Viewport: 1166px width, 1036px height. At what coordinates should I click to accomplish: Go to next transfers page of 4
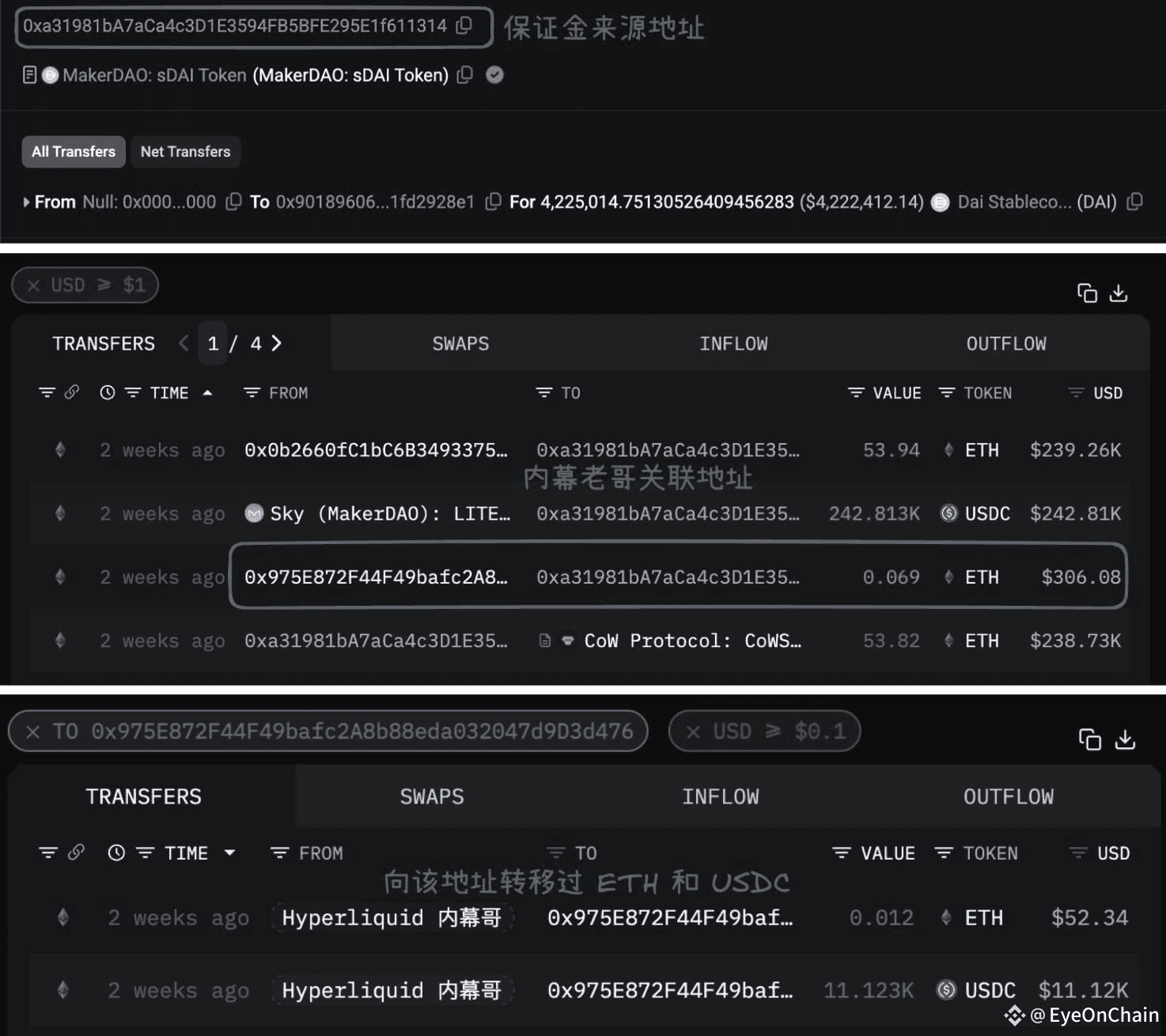(276, 343)
